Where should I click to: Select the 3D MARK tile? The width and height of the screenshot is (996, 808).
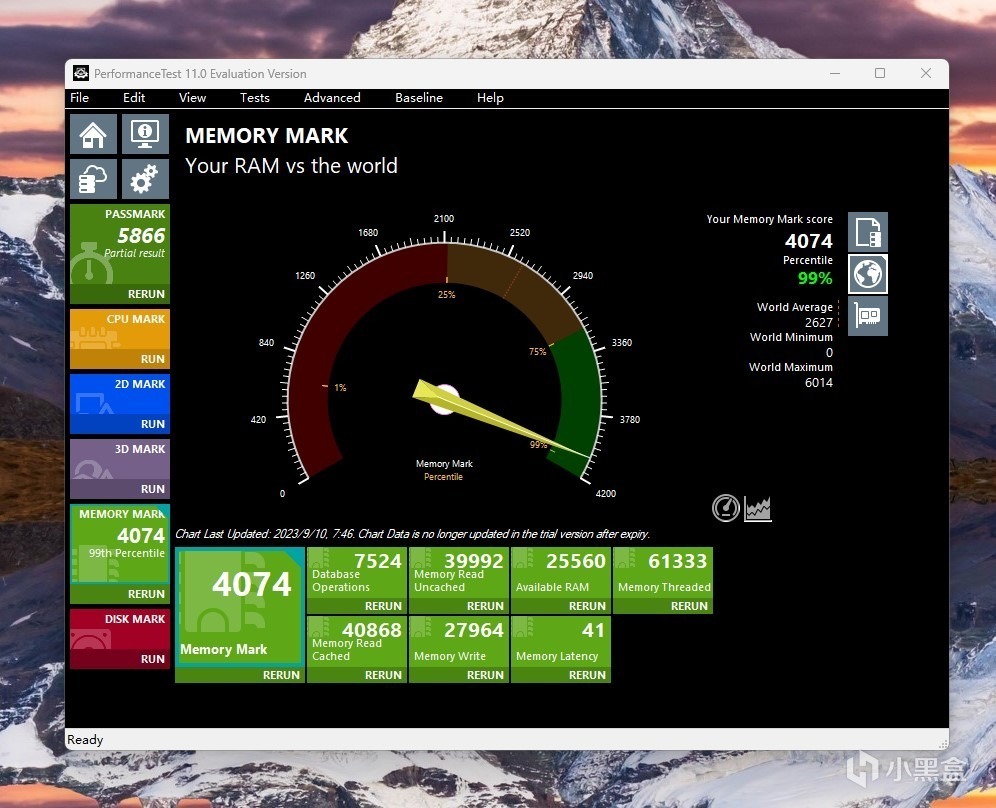[x=120, y=460]
